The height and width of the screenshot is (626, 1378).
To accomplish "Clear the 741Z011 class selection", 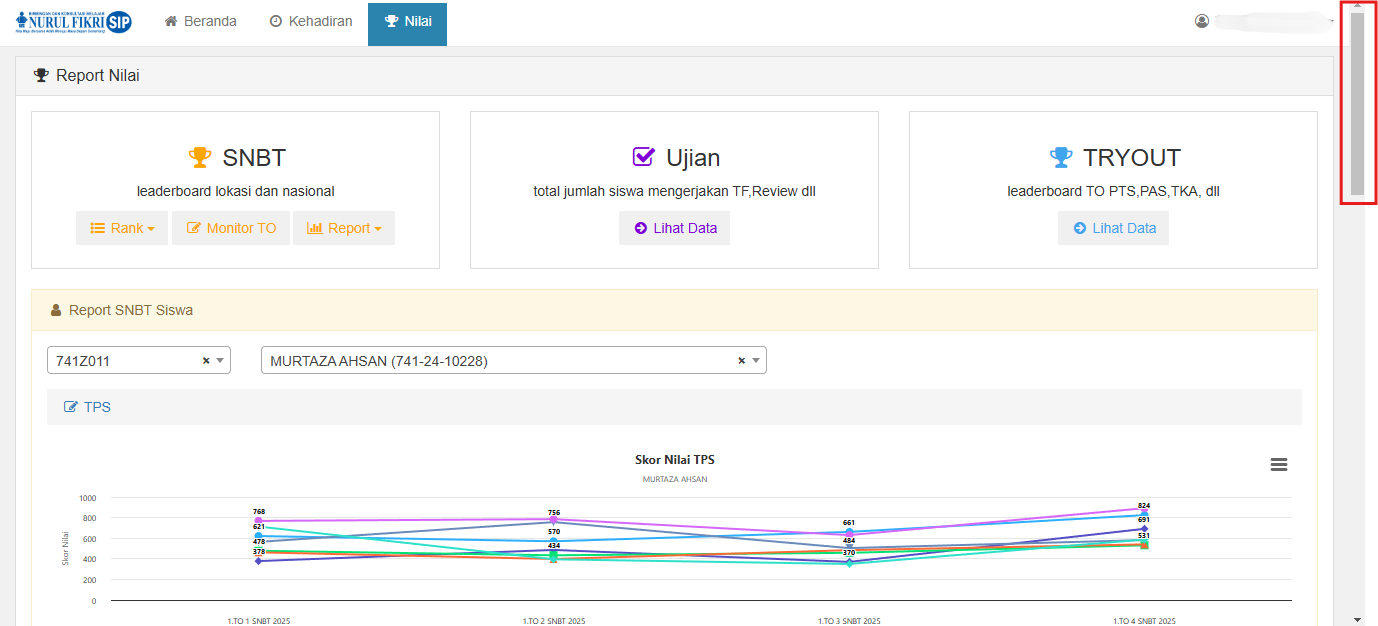I will coord(206,361).
